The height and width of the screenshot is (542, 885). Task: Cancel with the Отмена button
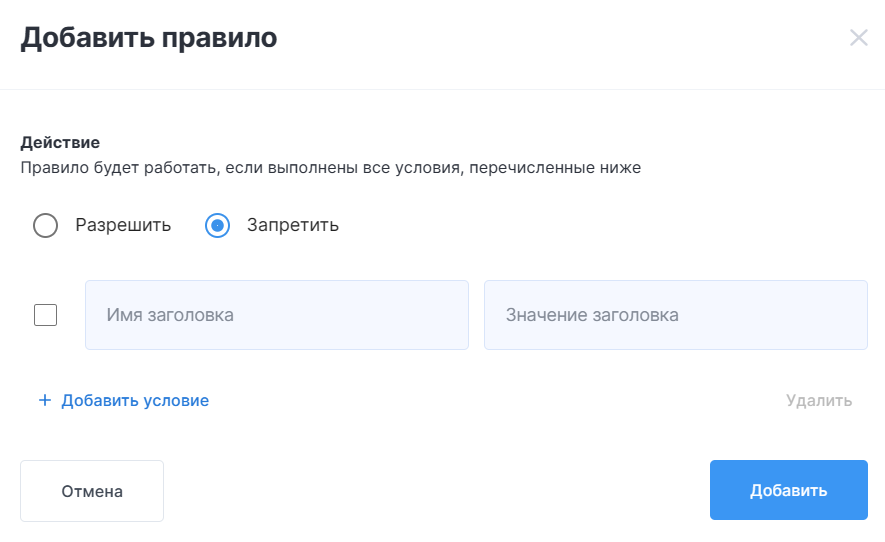92,491
